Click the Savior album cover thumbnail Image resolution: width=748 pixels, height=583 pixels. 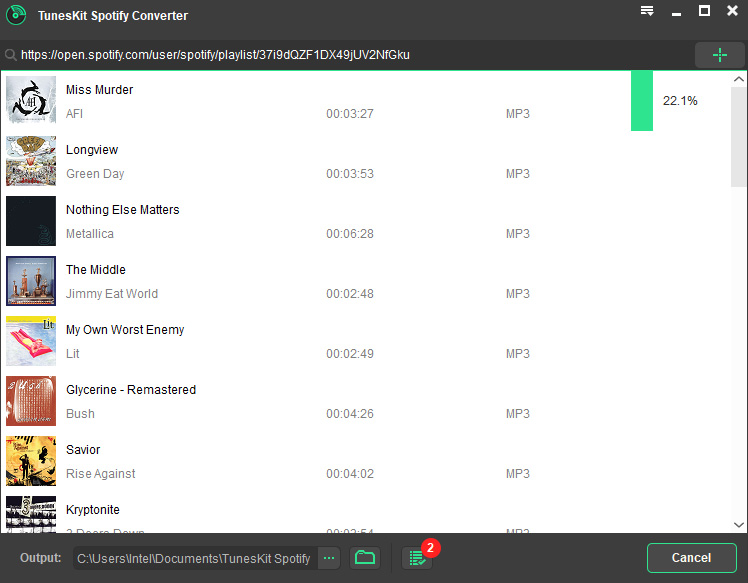(x=31, y=461)
